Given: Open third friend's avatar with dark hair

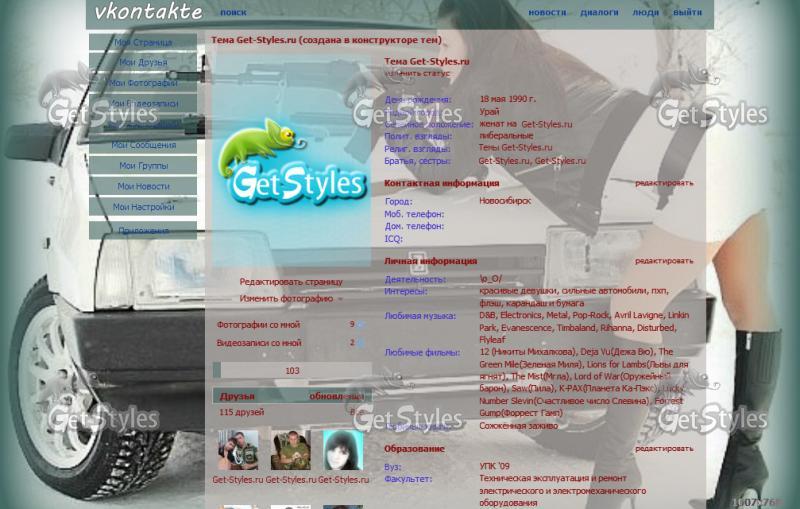Looking at the screenshot, I should 343,450.
